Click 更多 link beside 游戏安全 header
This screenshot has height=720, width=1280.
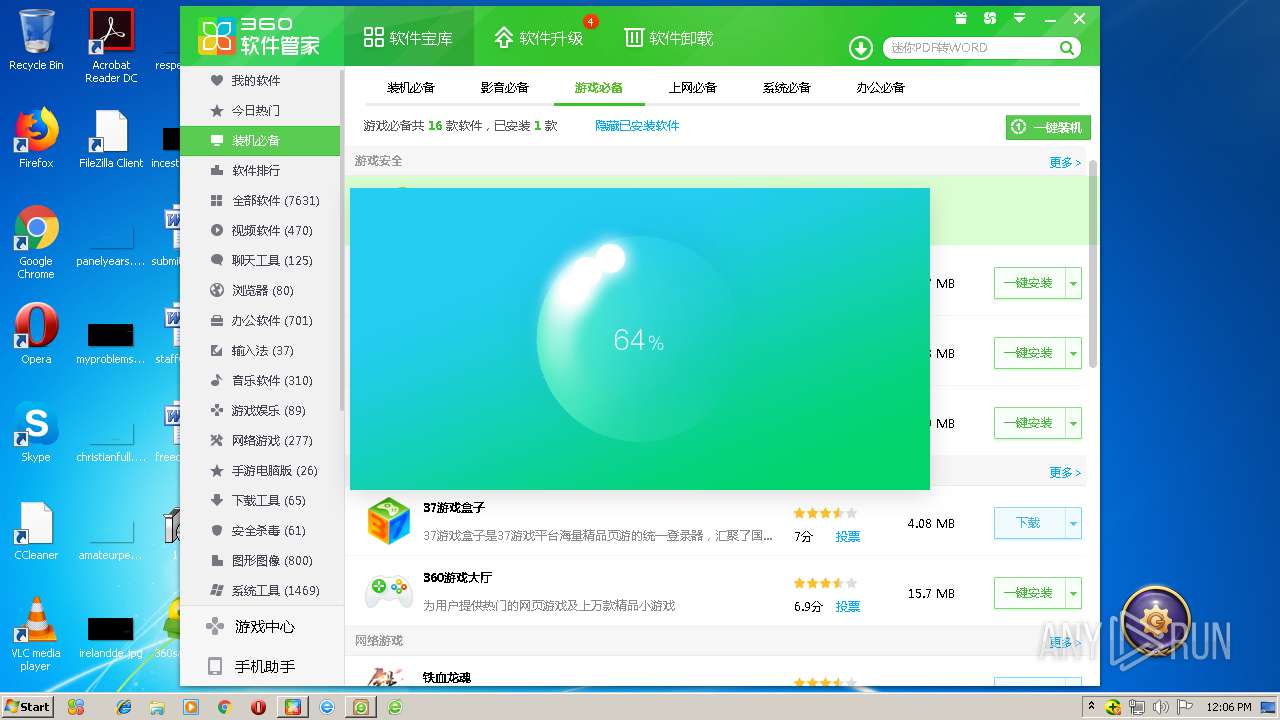(x=1064, y=162)
